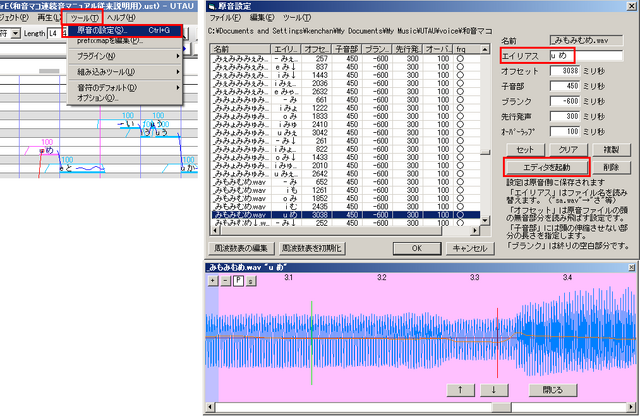Choose prefixmapを編集(P) menu entry

click(110, 41)
